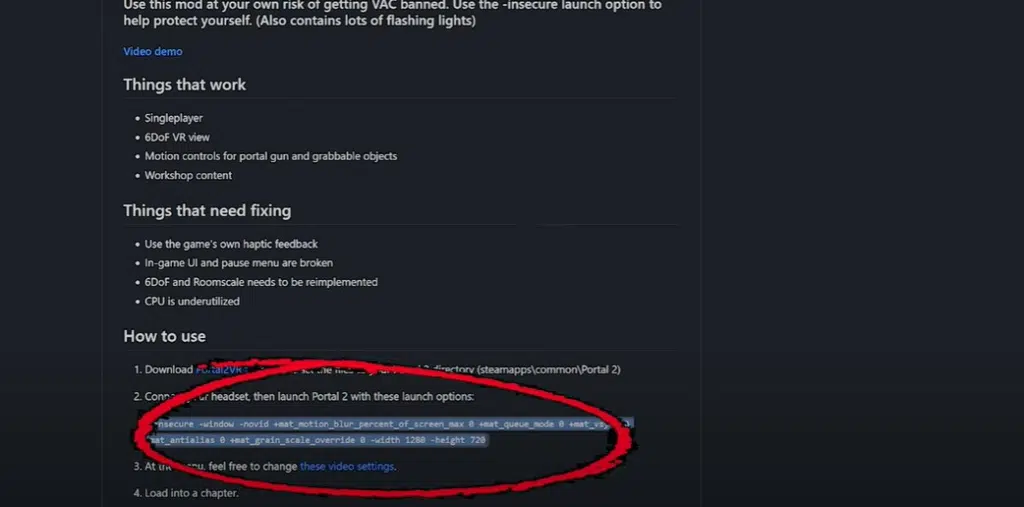Click the '6DoF VR view' bullet text
Screen dimensions: 1024x507
(x=177, y=137)
